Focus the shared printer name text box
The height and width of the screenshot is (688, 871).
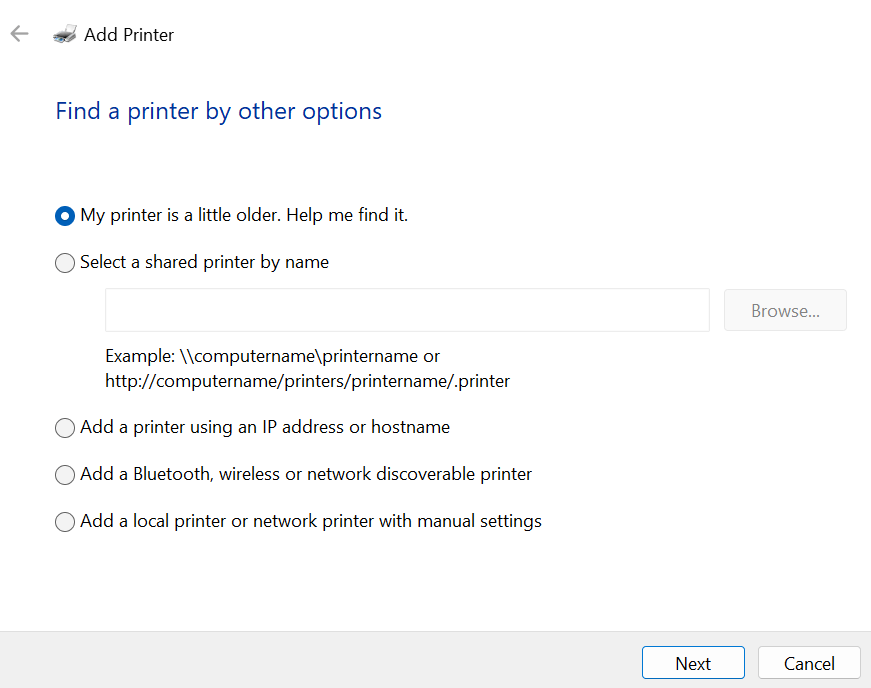coord(407,310)
